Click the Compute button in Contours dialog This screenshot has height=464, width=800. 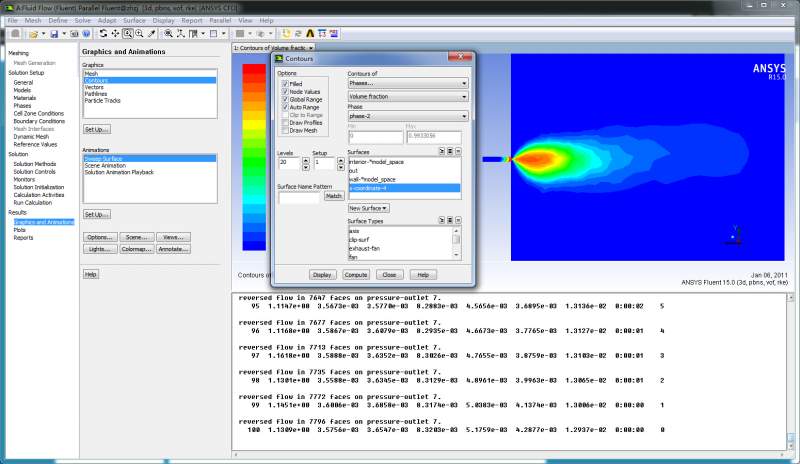(356, 274)
